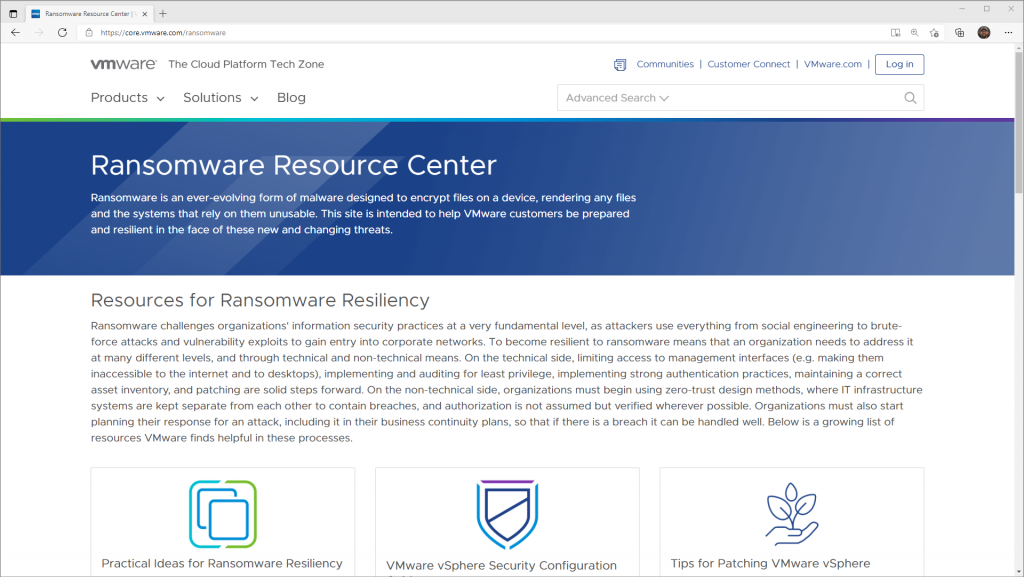Screen dimensions: 1024x577
Task: Open the Collections panel
Action: coord(959,33)
